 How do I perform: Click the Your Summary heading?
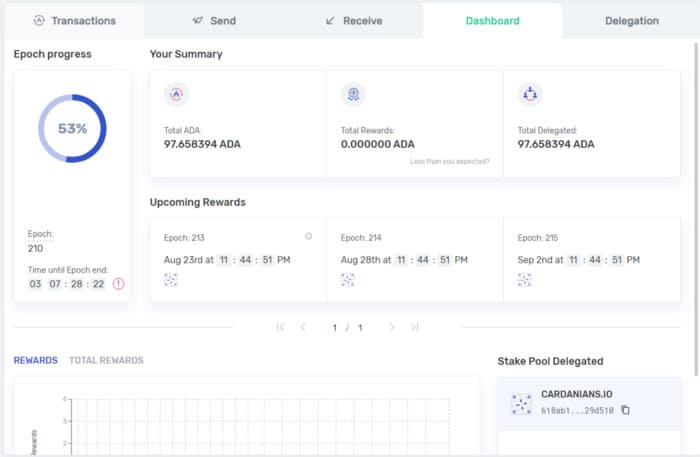tap(186, 54)
